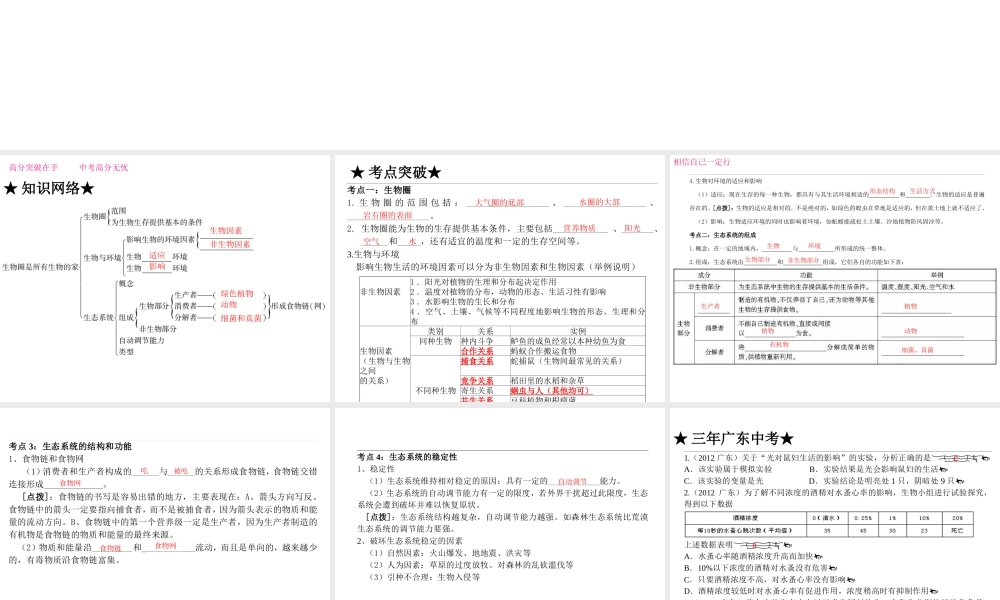Open the page thumbnail titled ★知识网络★
The width and height of the screenshot is (1000, 600).
pyautogui.click(x=165, y=278)
